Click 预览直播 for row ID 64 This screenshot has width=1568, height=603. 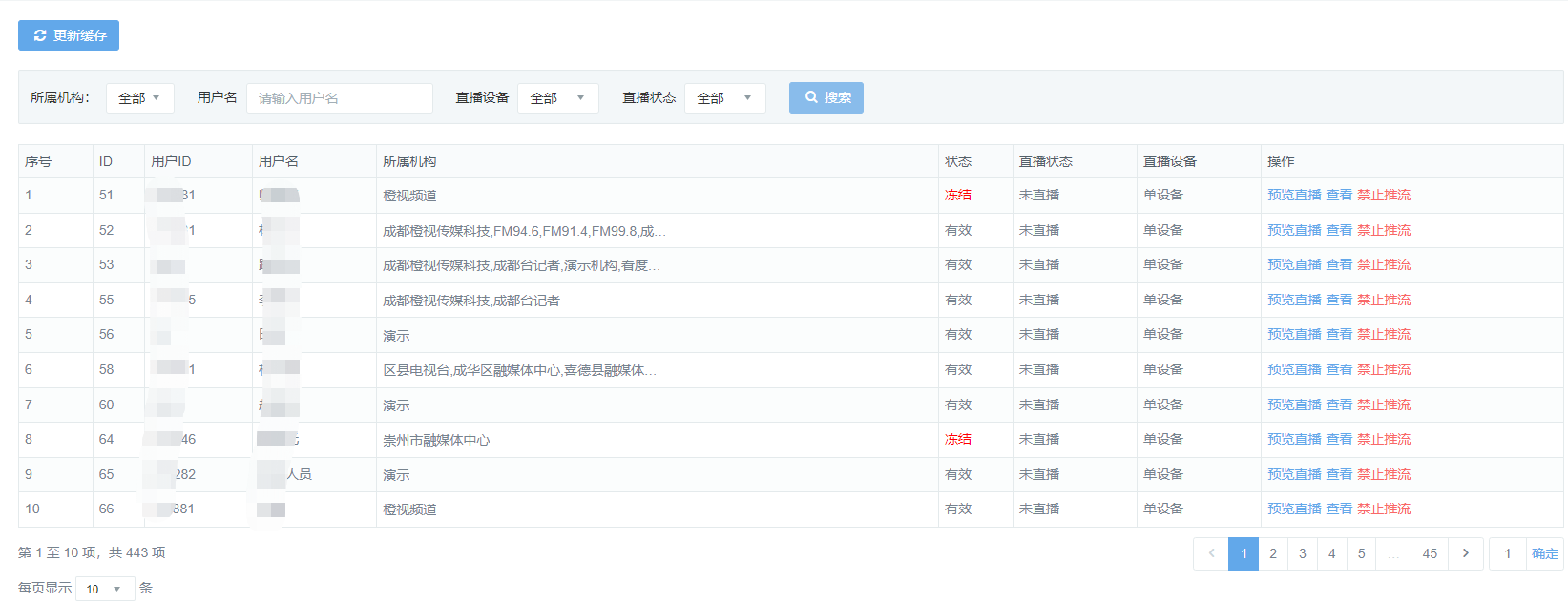pyautogui.click(x=1293, y=439)
